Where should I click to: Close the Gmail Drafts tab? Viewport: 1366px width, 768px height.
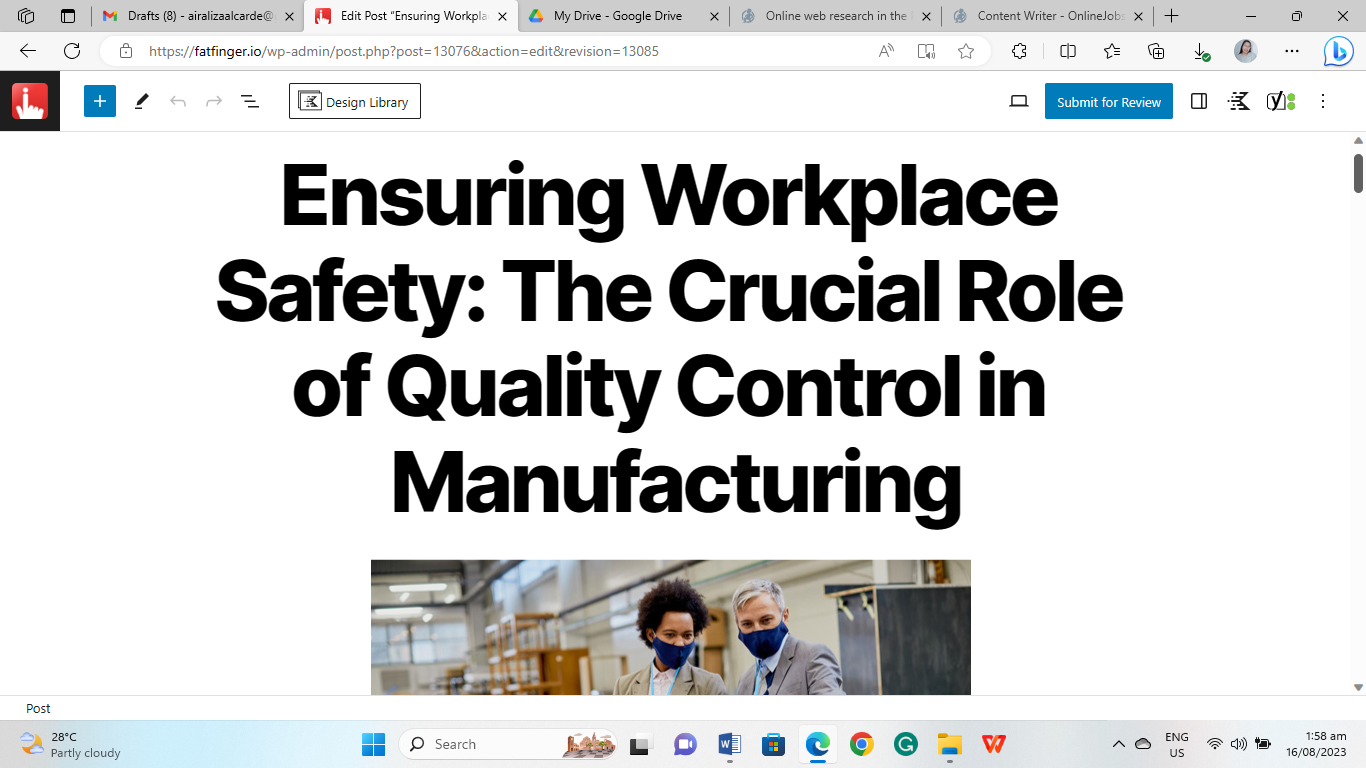290,16
